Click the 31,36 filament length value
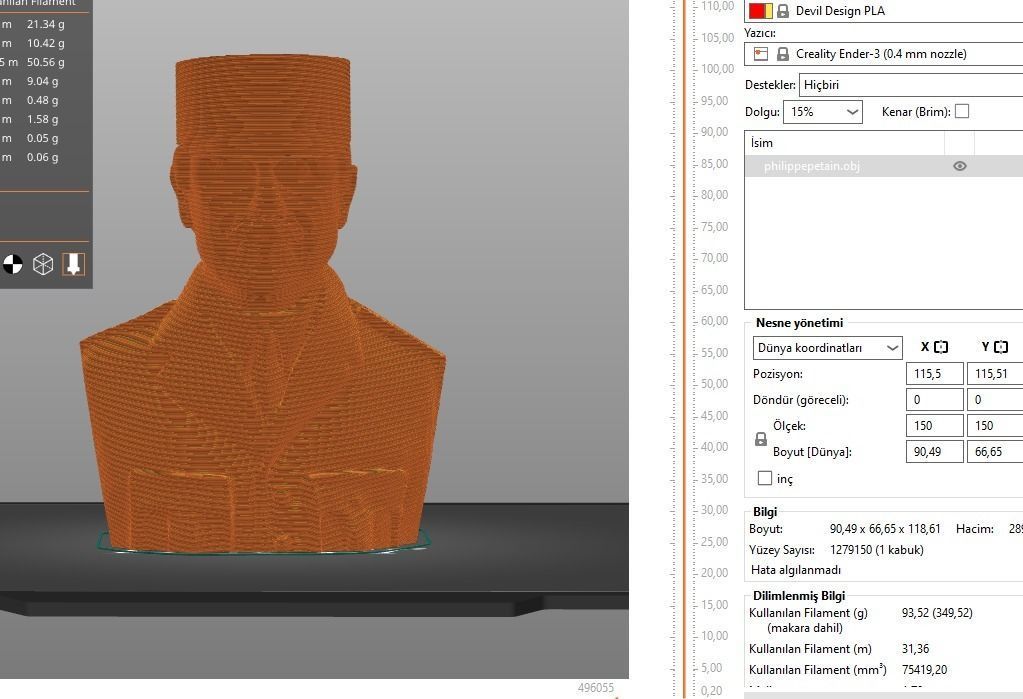The height and width of the screenshot is (699, 1023). (x=915, y=649)
